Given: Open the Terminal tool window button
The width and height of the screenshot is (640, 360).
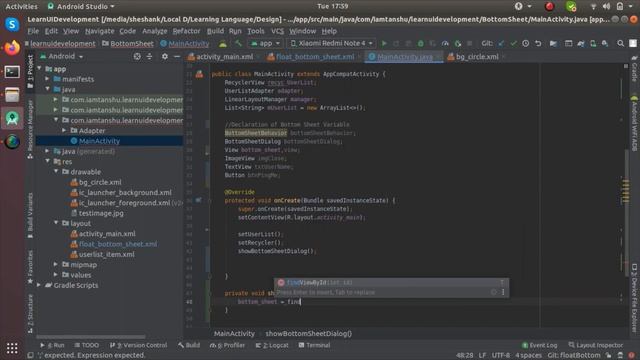Looking at the screenshot, I should coord(314,345).
